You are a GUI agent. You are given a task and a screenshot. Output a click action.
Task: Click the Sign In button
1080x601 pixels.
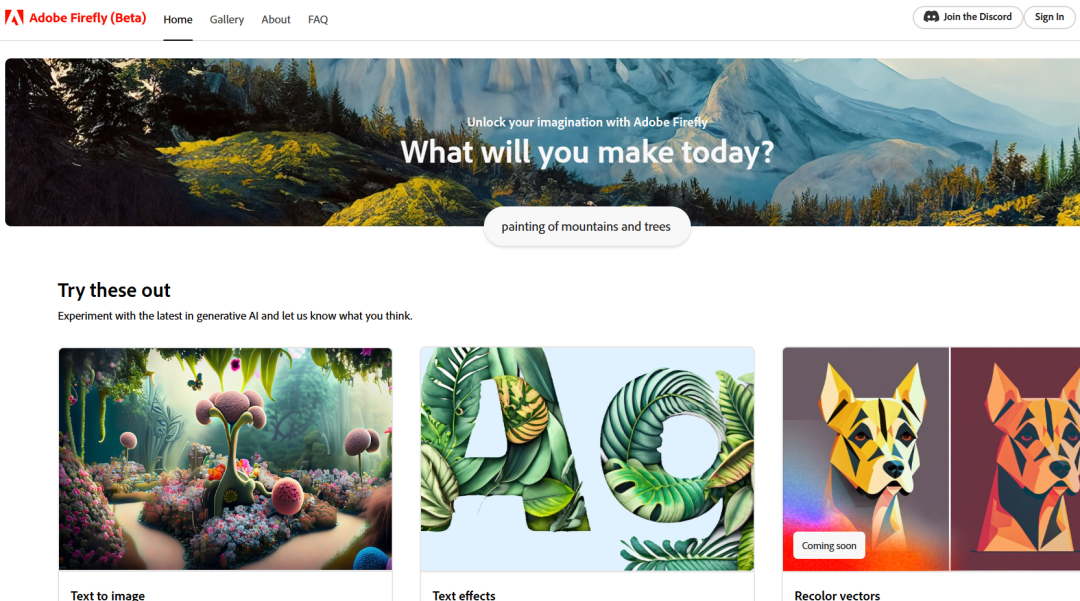click(1049, 17)
